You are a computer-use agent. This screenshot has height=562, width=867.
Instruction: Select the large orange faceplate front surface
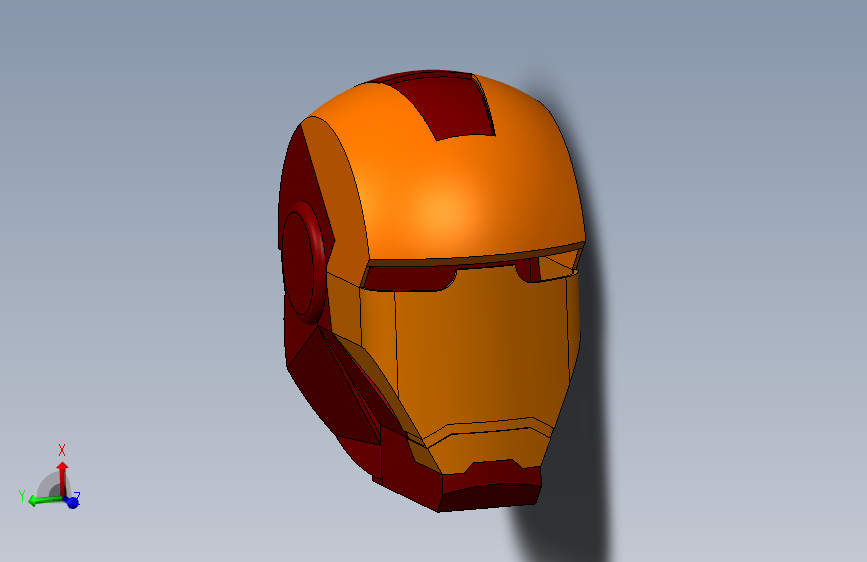pyautogui.click(x=481, y=348)
